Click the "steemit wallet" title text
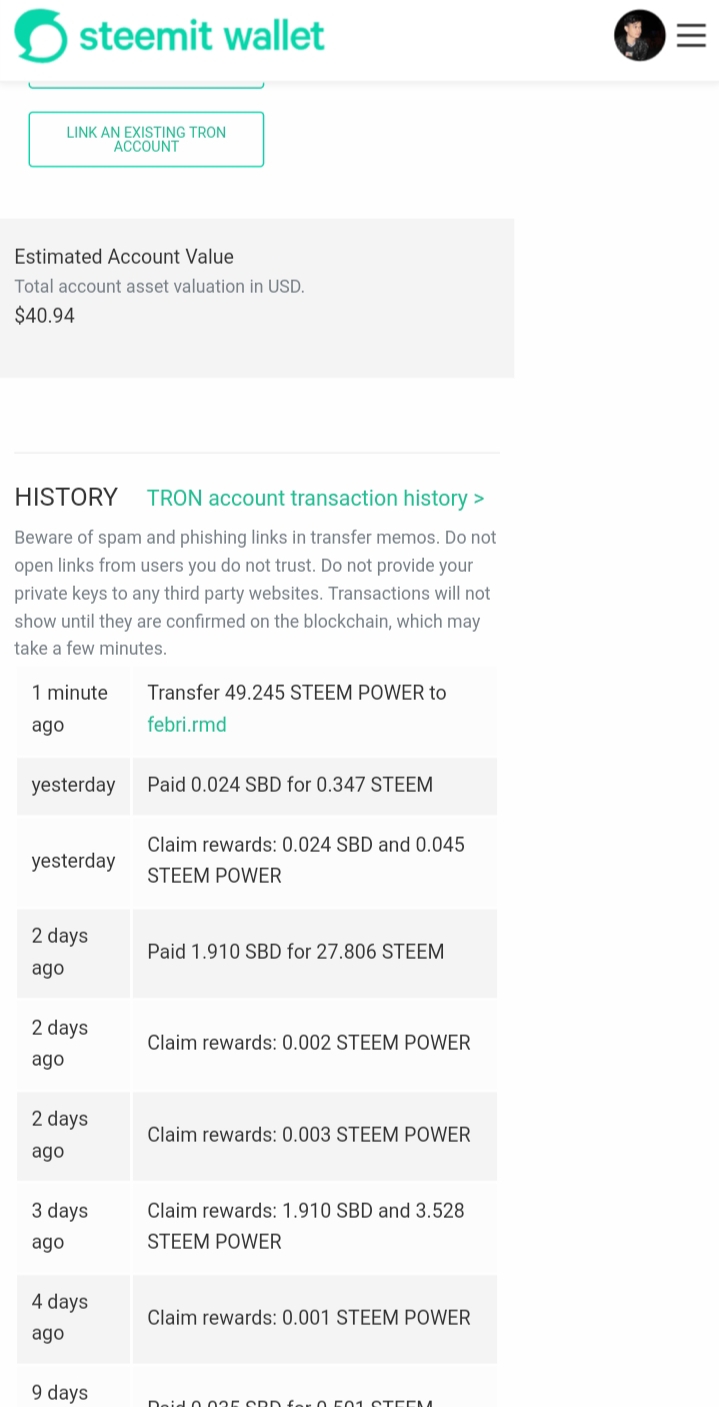719x1407 pixels. [x=202, y=37]
